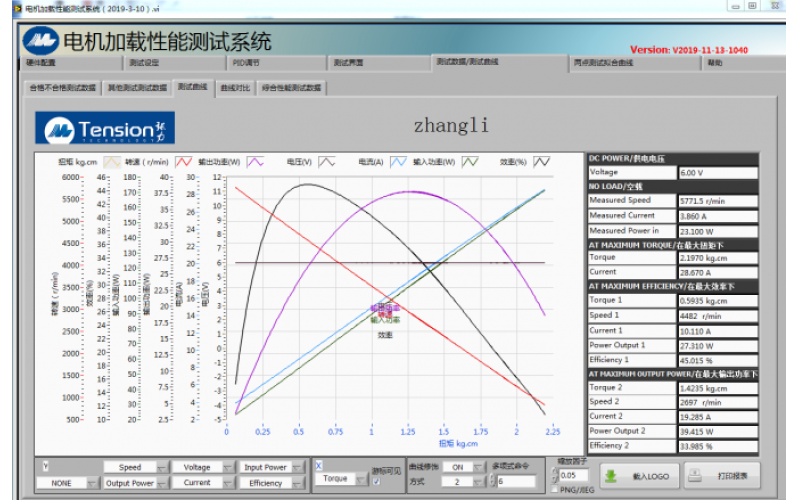Click the Tension logo image
Viewport: 800px width, 500px height.
107,128
